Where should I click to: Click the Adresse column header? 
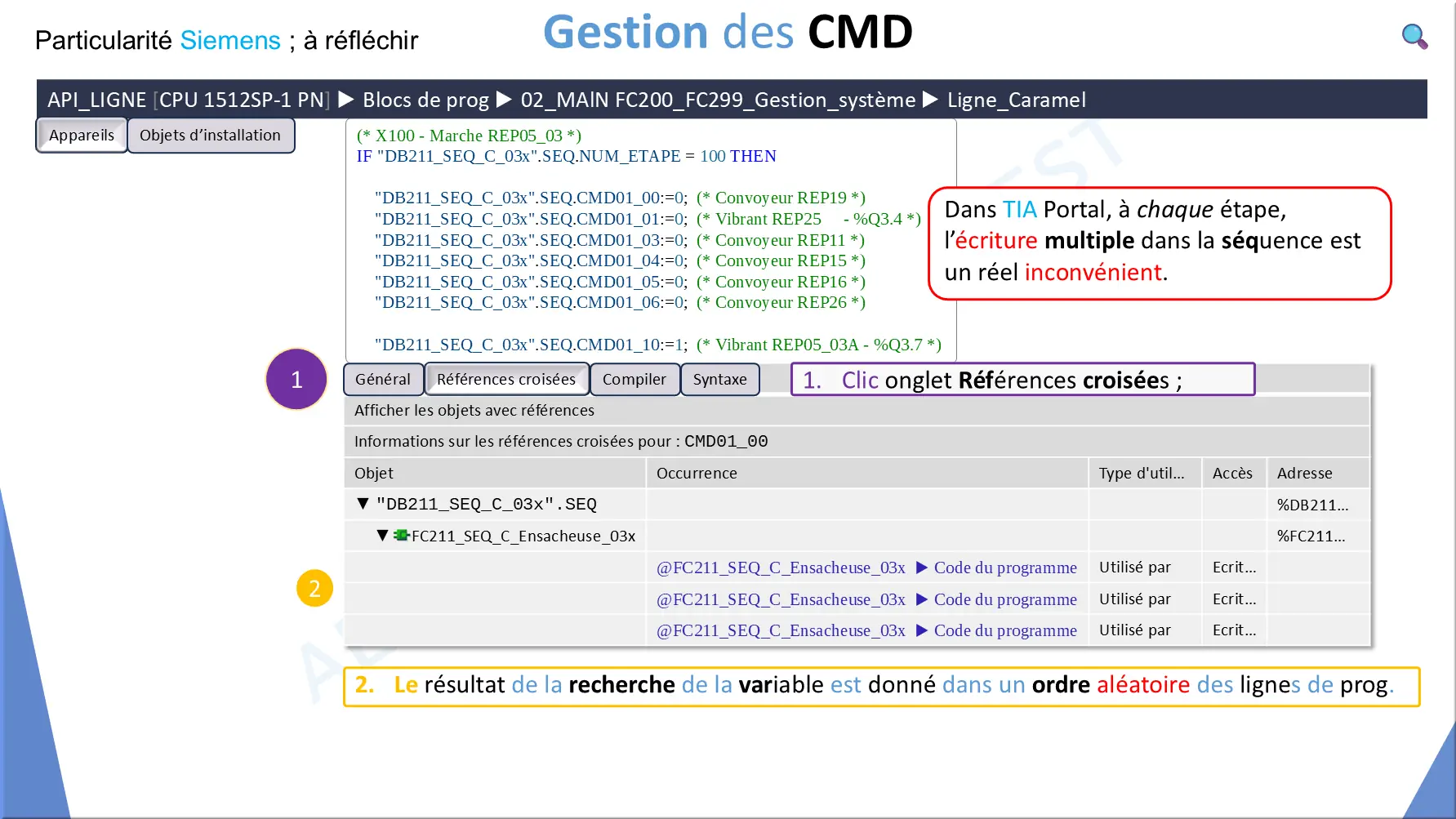[1318, 473]
